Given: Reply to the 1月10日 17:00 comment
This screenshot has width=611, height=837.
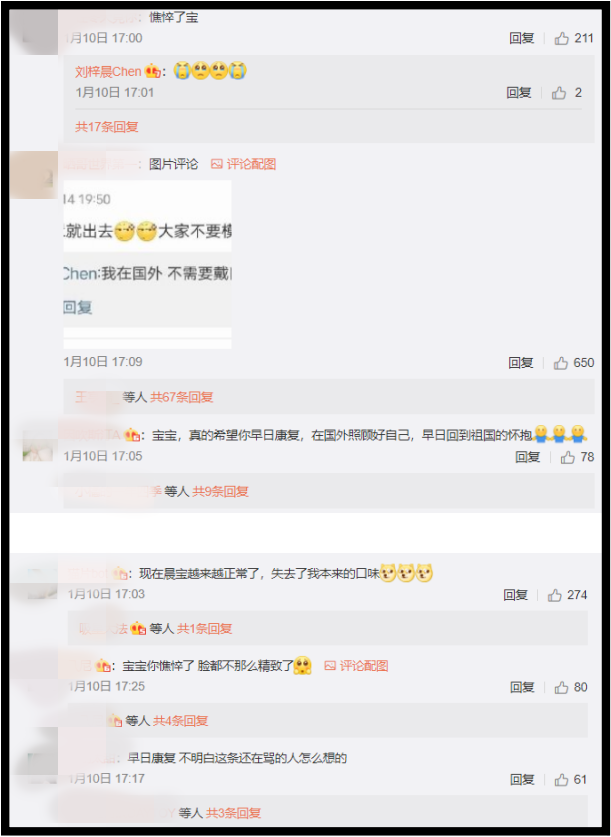Looking at the screenshot, I should pos(521,38).
